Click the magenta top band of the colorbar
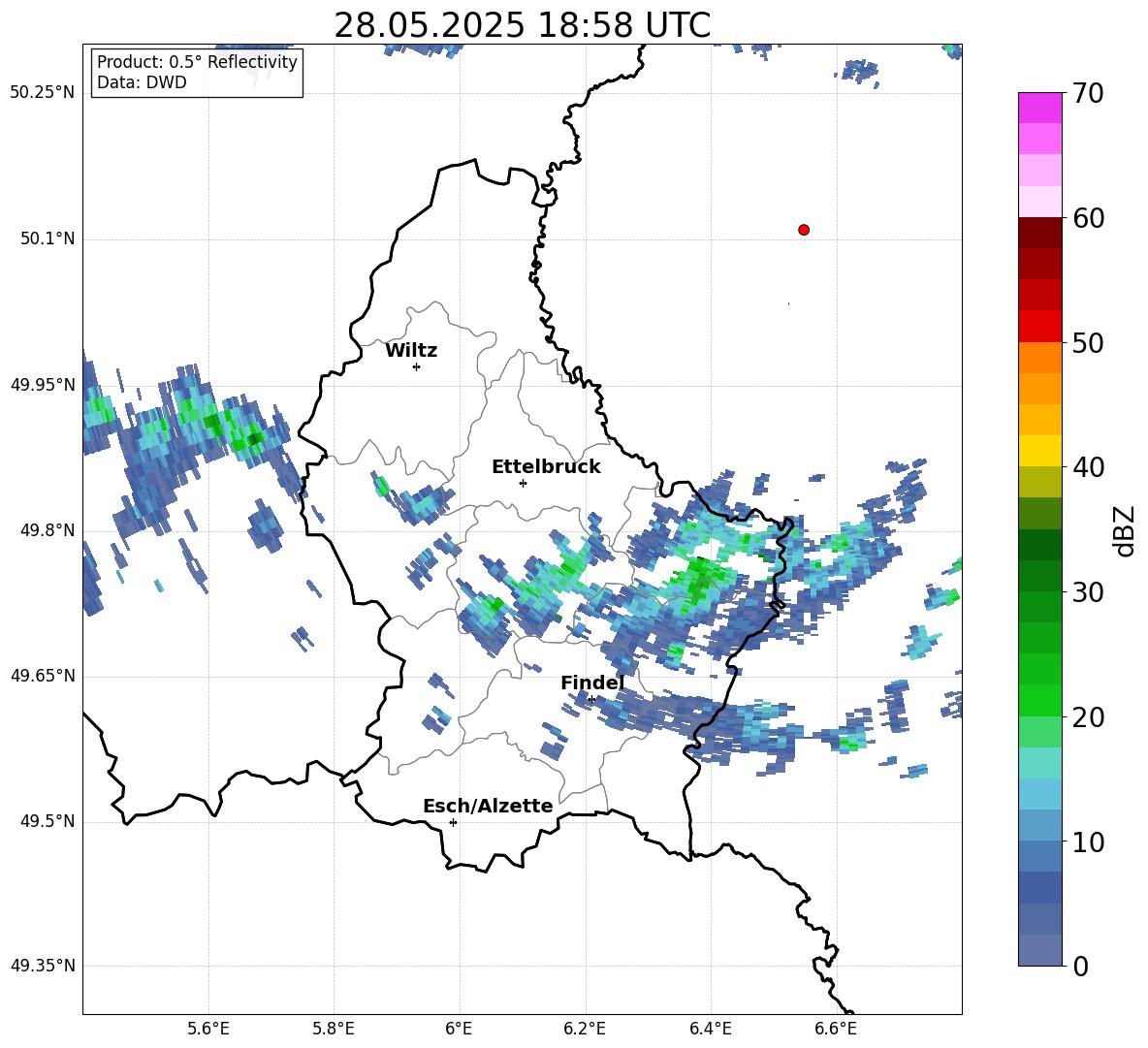This screenshot has height=1048, width=1148. [1039, 108]
